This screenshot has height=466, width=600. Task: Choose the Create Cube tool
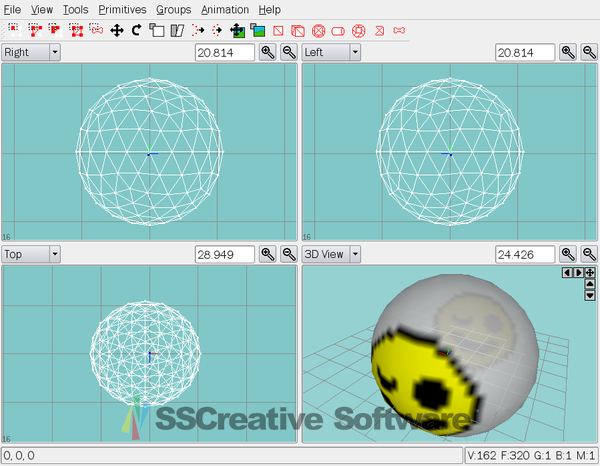point(298,30)
